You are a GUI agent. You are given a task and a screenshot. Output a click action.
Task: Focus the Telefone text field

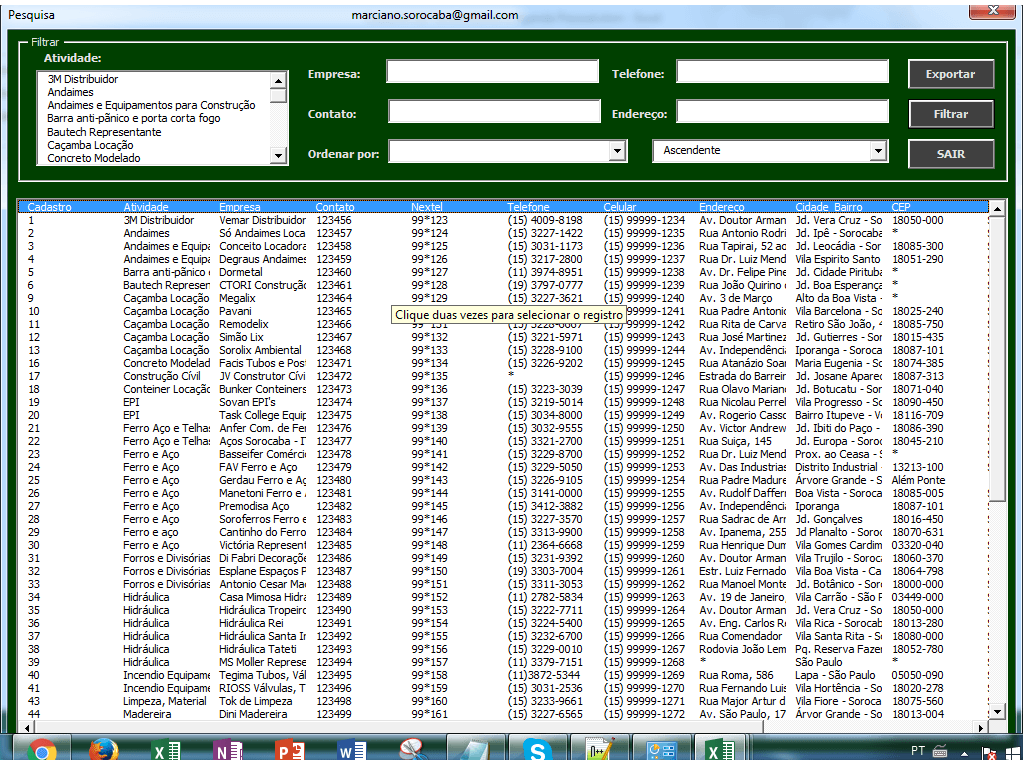(782, 72)
